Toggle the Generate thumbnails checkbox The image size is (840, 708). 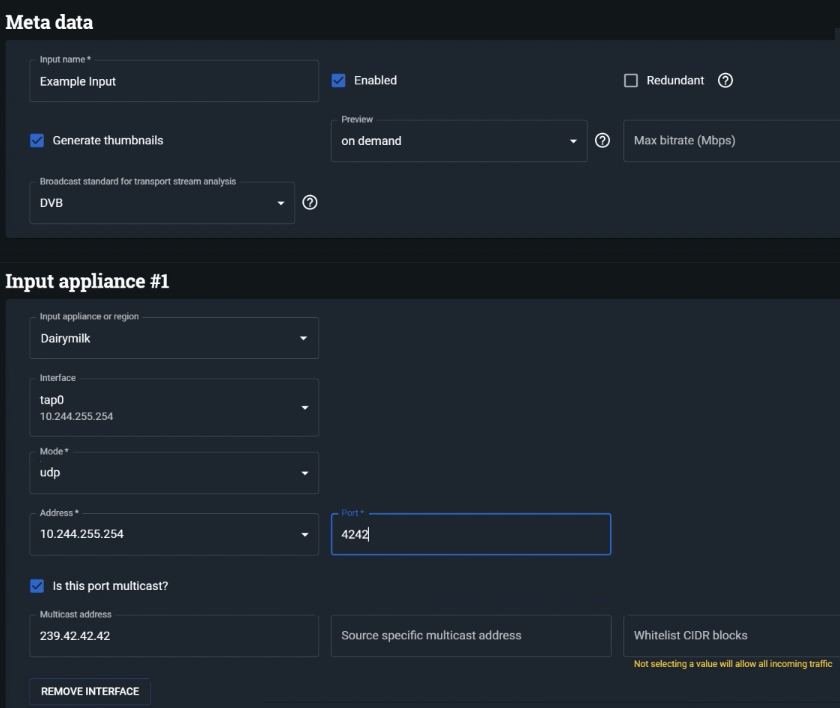click(x=37, y=141)
